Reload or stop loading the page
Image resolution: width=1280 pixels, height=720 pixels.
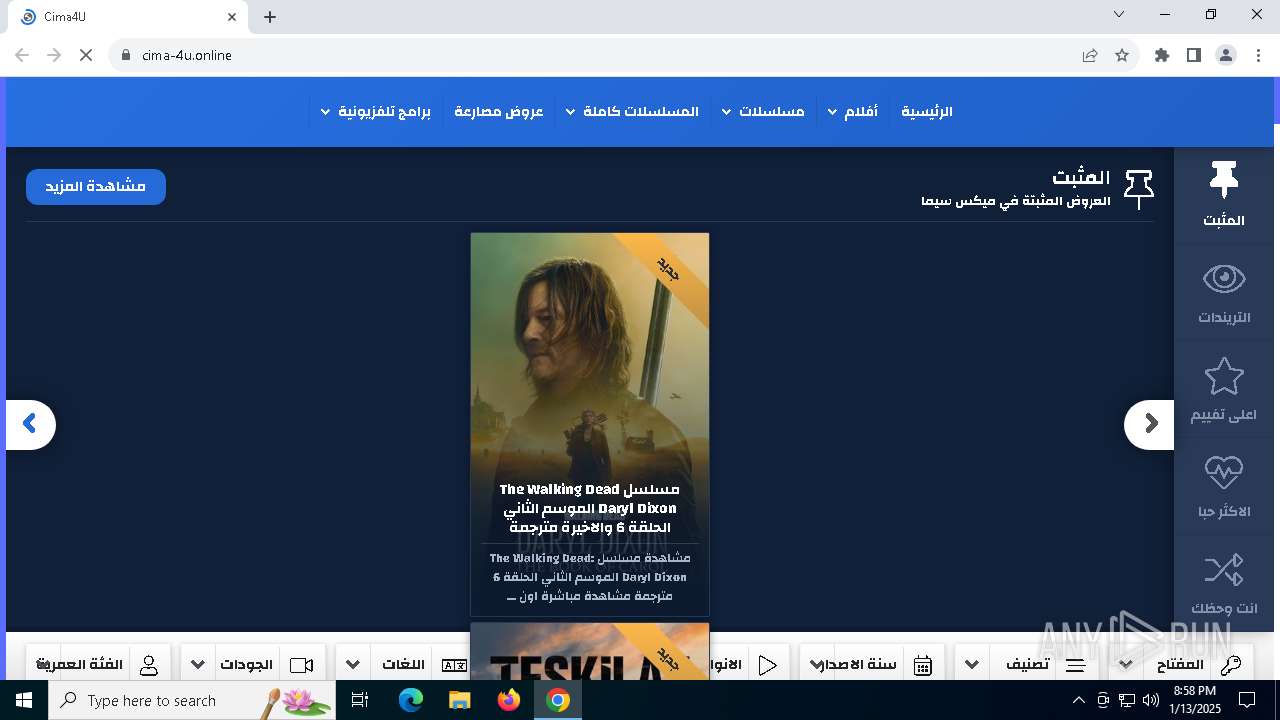click(86, 55)
